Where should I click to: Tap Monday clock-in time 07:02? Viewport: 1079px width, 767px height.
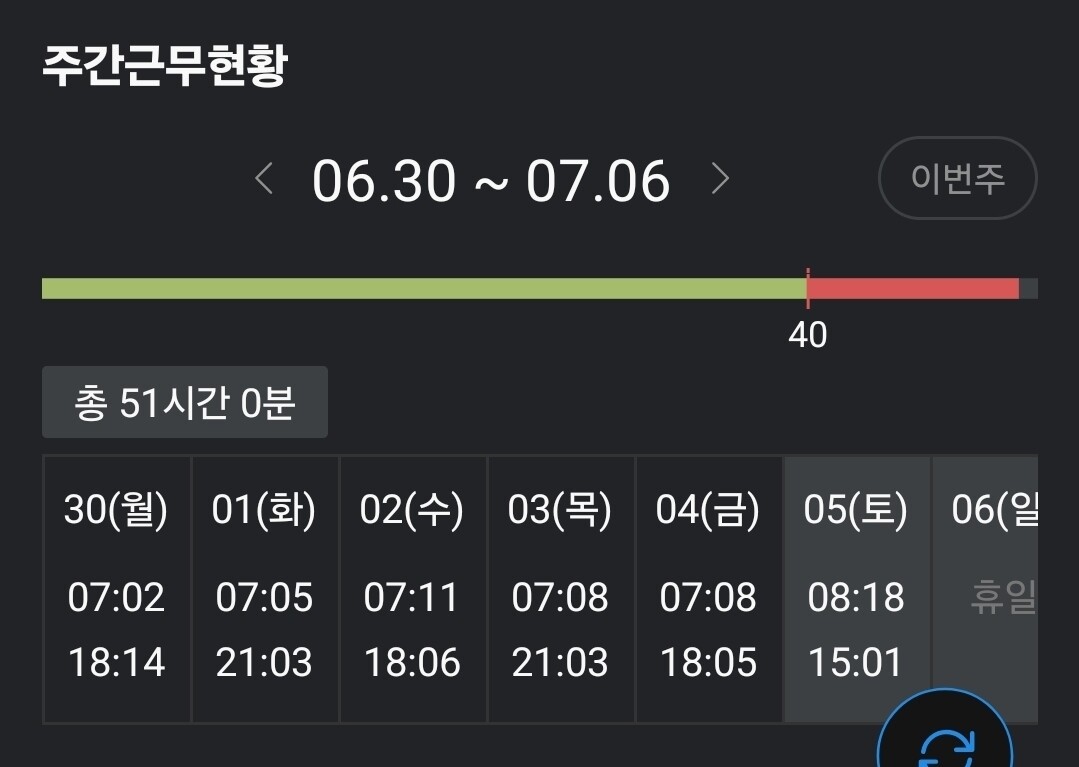116,598
